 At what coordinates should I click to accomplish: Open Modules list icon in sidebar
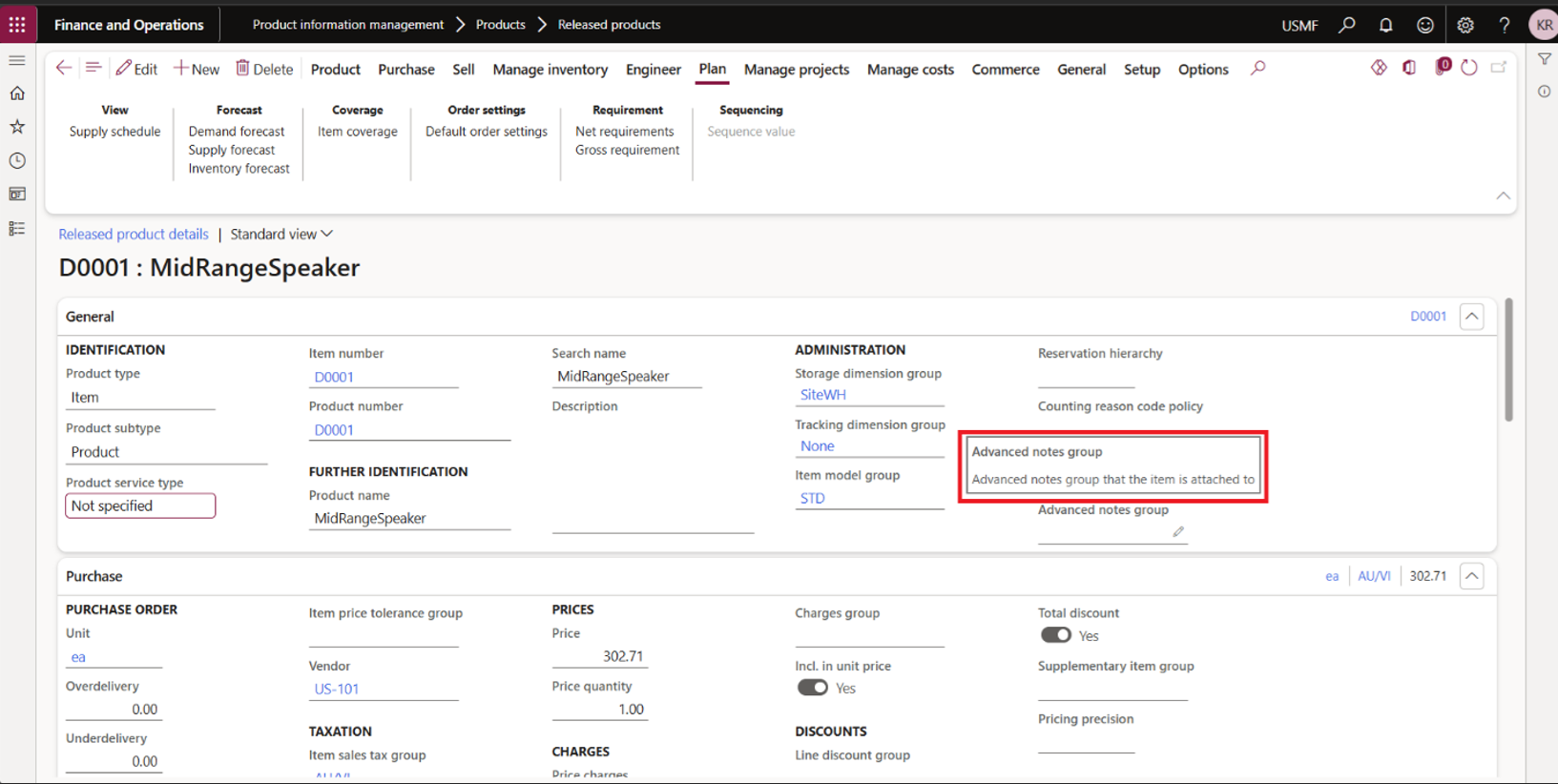tap(17, 229)
